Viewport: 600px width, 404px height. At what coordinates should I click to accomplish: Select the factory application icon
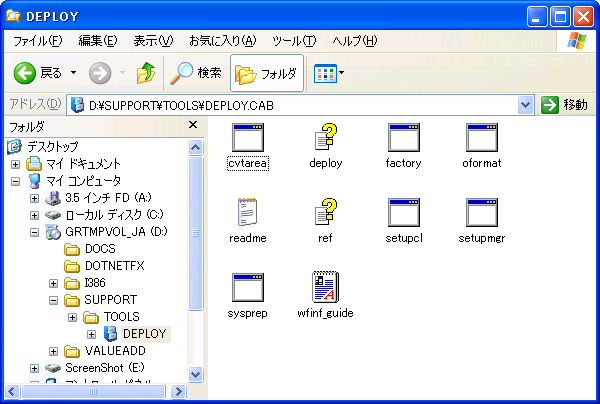click(x=404, y=138)
